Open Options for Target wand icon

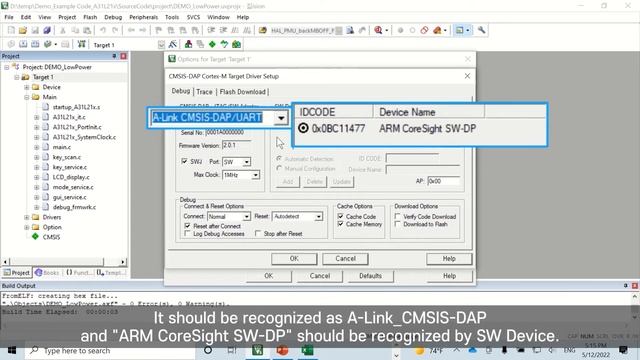(173, 44)
